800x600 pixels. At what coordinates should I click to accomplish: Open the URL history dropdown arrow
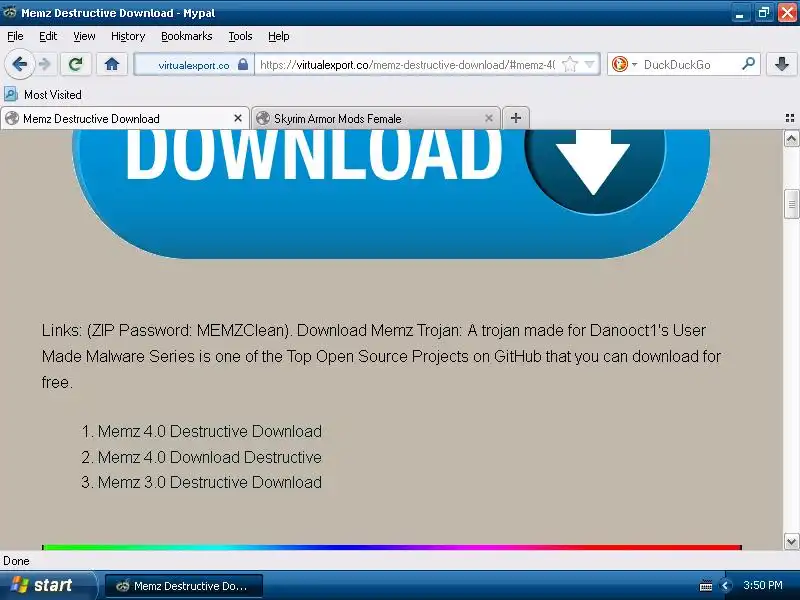click(589, 64)
